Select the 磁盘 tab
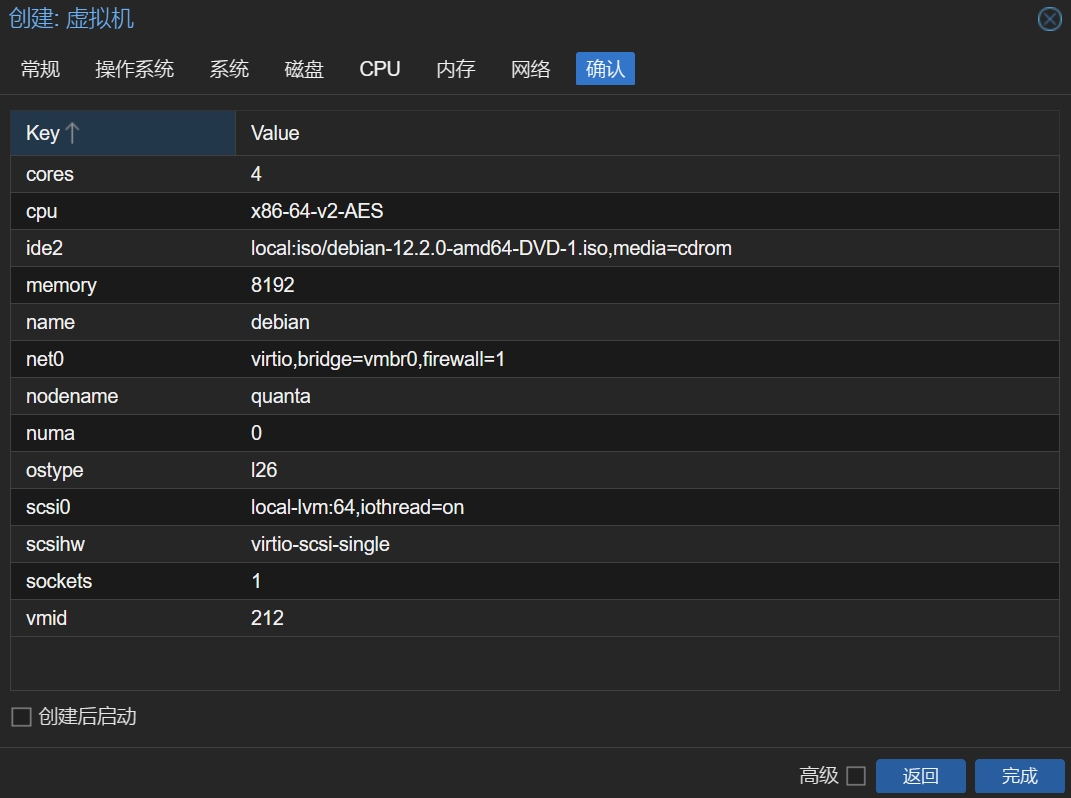Image resolution: width=1071 pixels, height=798 pixels. (304, 69)
